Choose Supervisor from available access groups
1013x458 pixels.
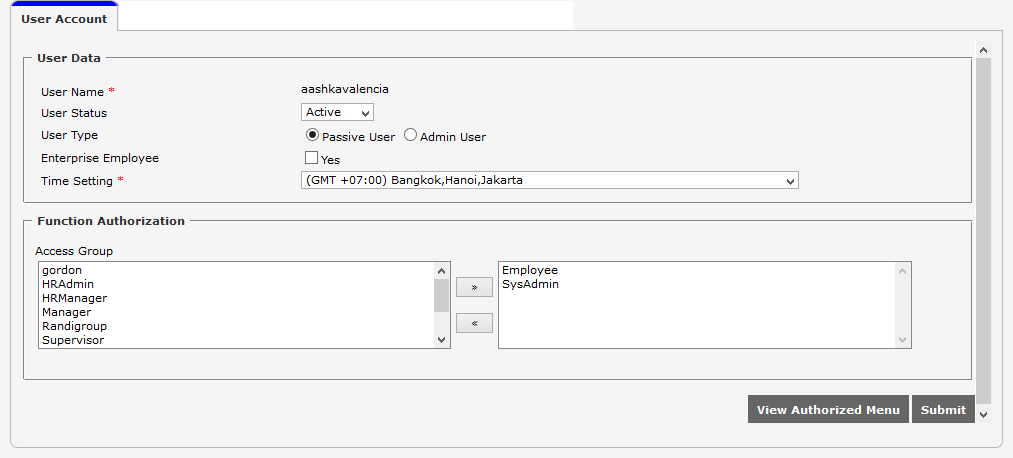[73, 340]
